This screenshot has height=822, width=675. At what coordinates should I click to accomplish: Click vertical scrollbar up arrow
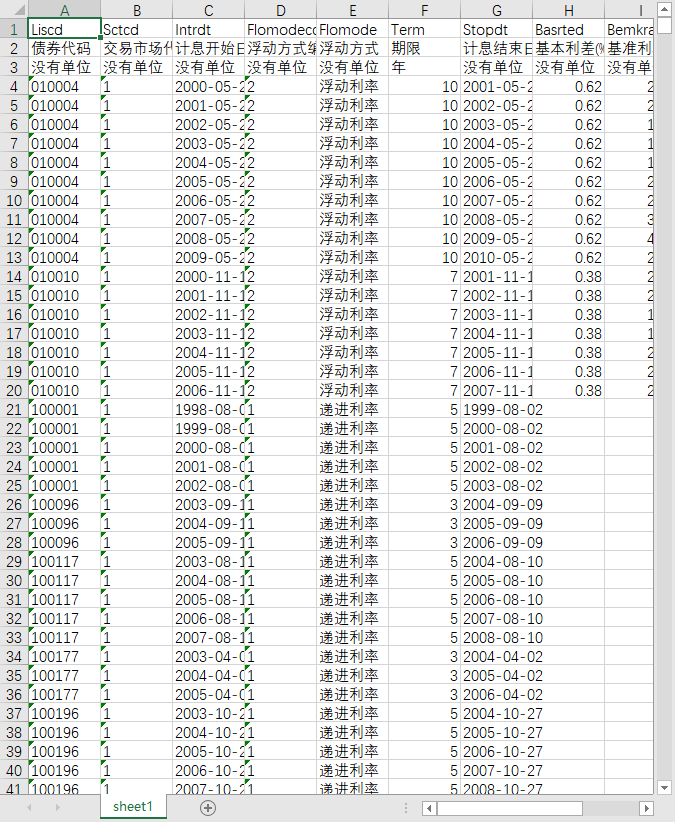tap(664, 9)
